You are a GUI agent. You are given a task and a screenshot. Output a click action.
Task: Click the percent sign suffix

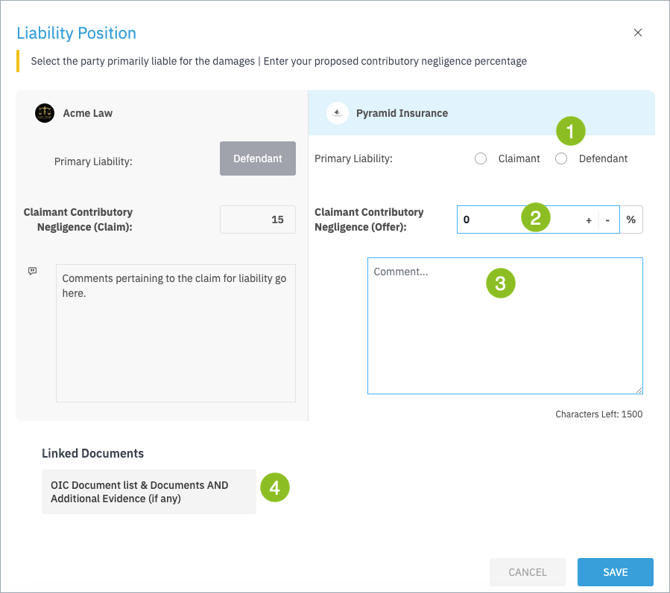(631, 220)
